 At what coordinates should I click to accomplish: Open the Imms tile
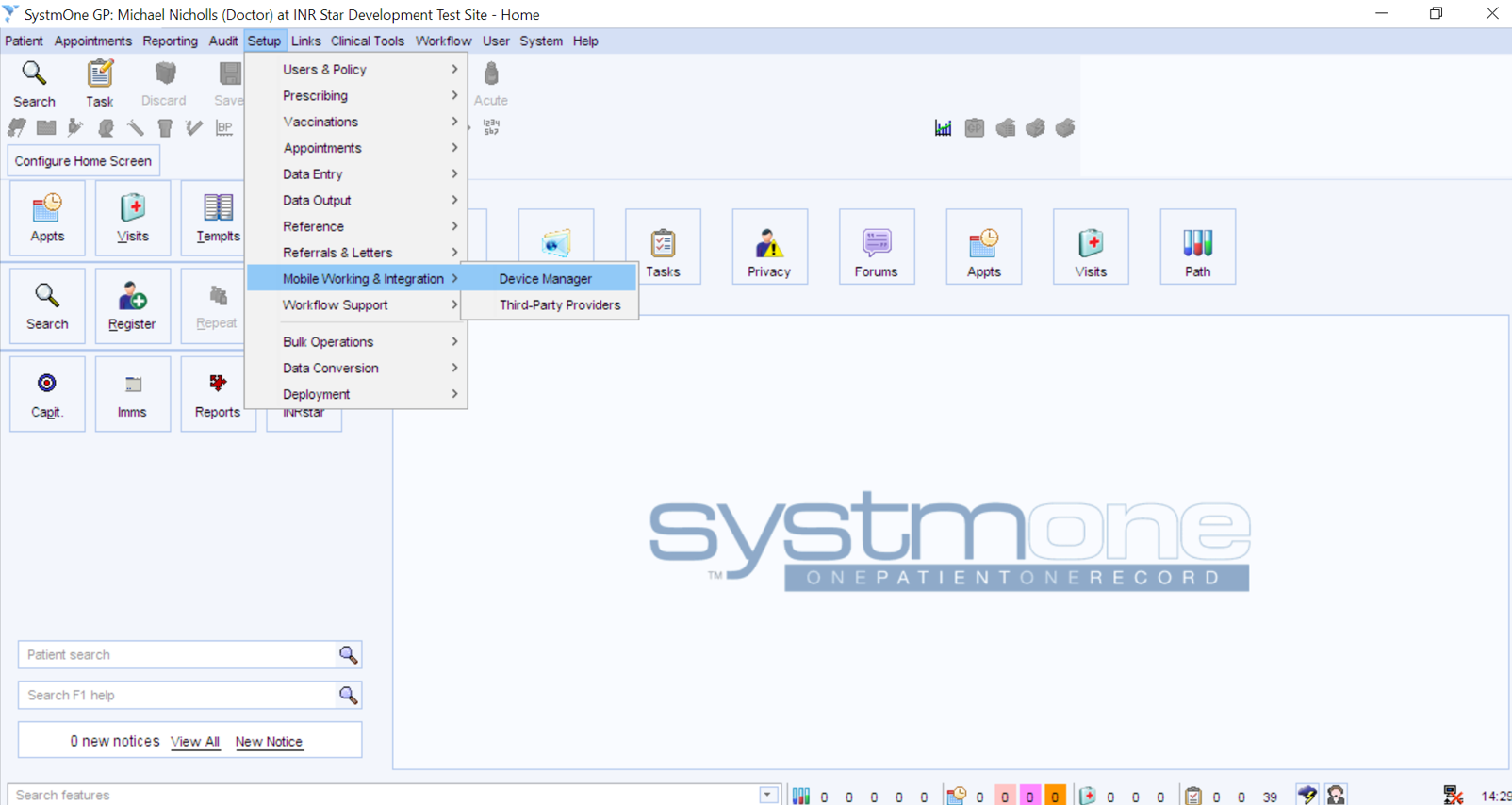click(x=133, y=394)
